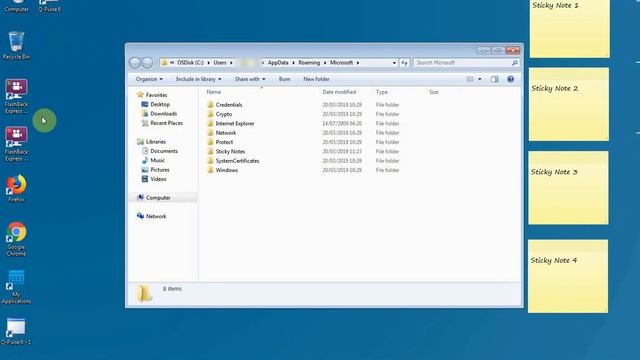
Task: Open the Share with dropdown
Action: click(250, 79)
